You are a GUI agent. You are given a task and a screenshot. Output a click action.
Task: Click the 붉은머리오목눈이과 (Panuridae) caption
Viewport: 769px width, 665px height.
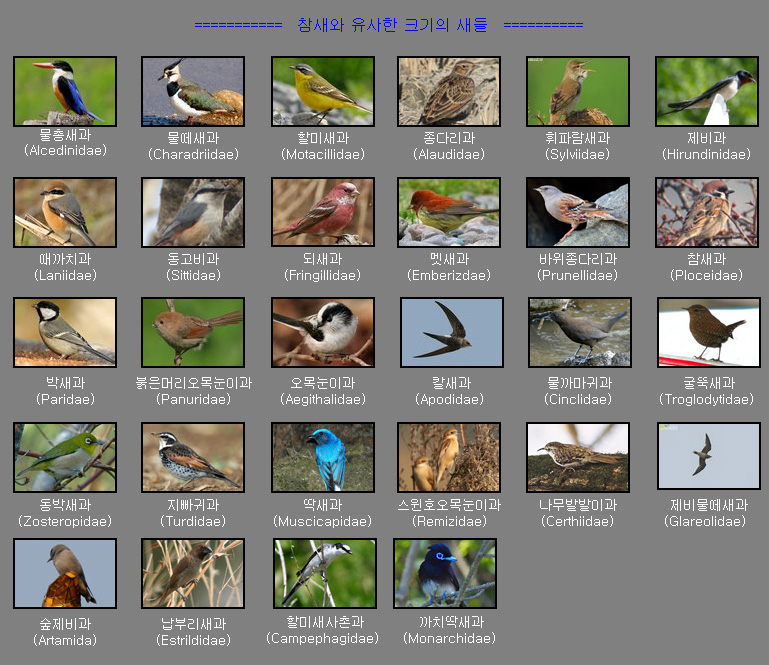pyautogui.click(x=193, y=391)
